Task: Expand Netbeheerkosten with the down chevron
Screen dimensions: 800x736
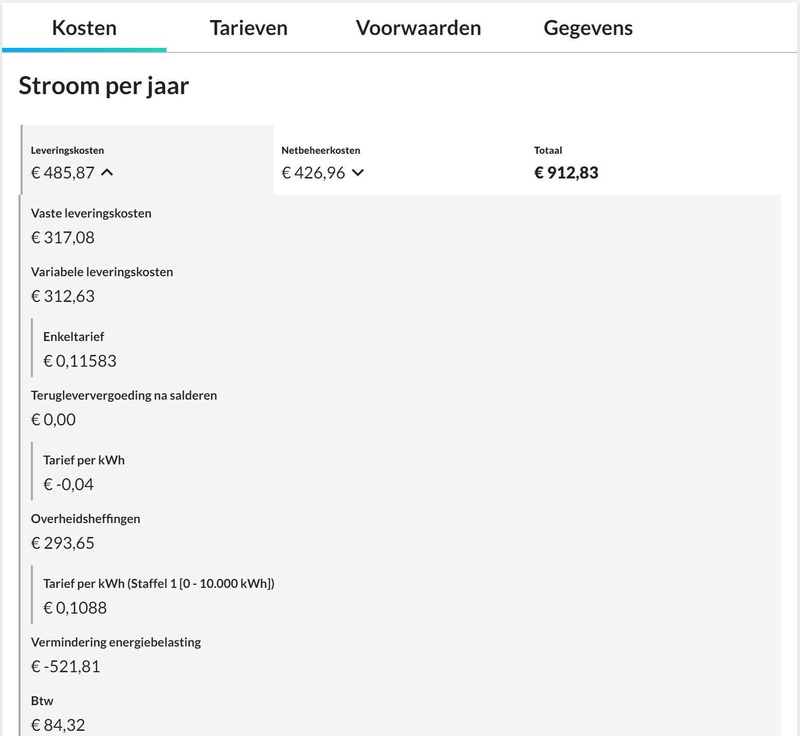Action: click(358, 173)
